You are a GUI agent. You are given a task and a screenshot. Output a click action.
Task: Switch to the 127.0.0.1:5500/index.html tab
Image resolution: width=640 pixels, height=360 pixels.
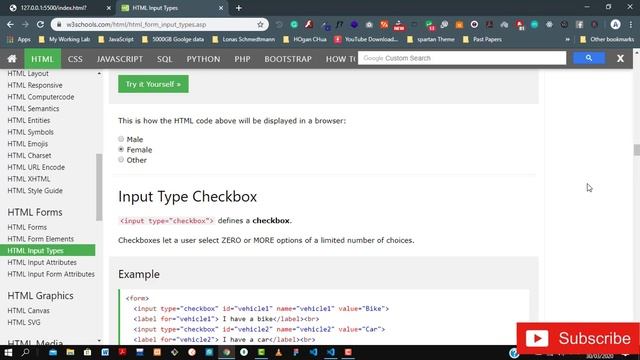point(58,8)
